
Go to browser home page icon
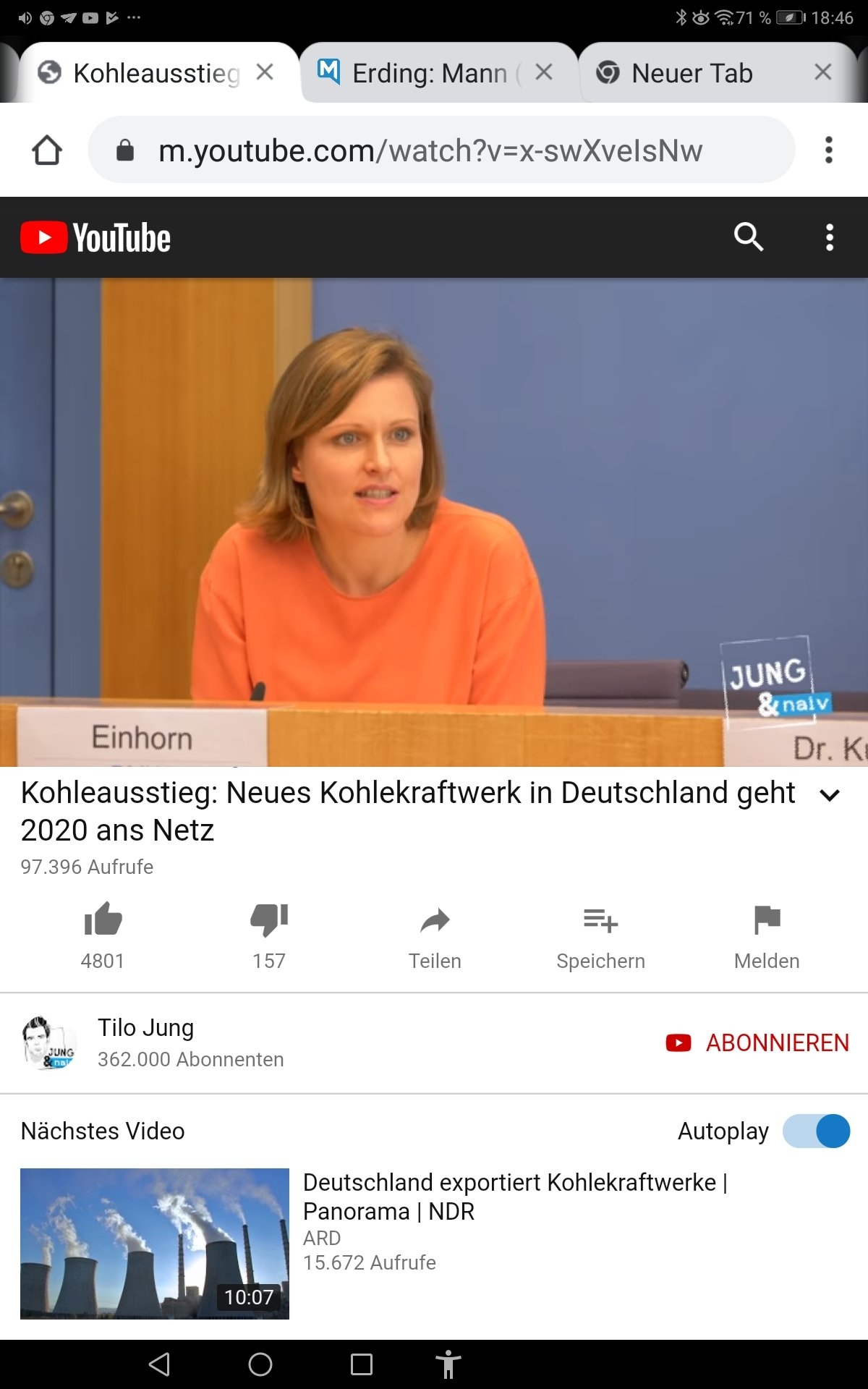pyautogui.click(x=47, y=150)
